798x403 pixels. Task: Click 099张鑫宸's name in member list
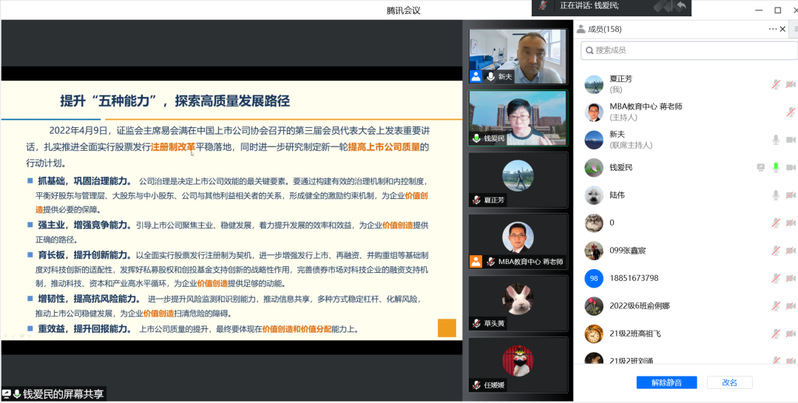[x=628, y=250]
